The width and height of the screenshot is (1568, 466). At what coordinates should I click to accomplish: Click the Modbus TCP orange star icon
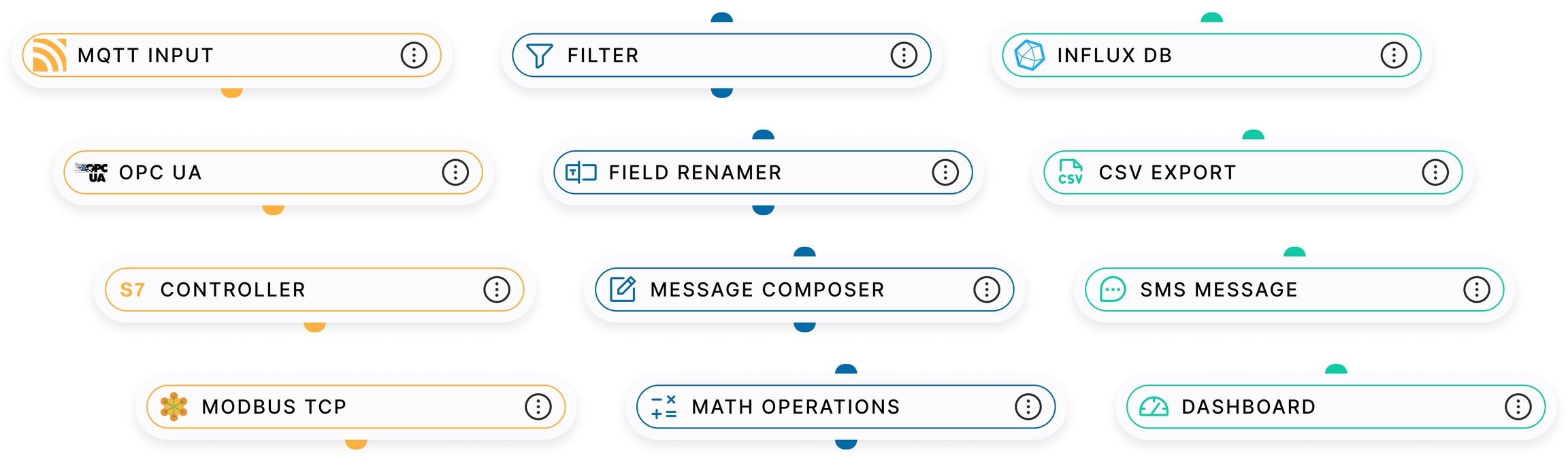click(174, 407)
